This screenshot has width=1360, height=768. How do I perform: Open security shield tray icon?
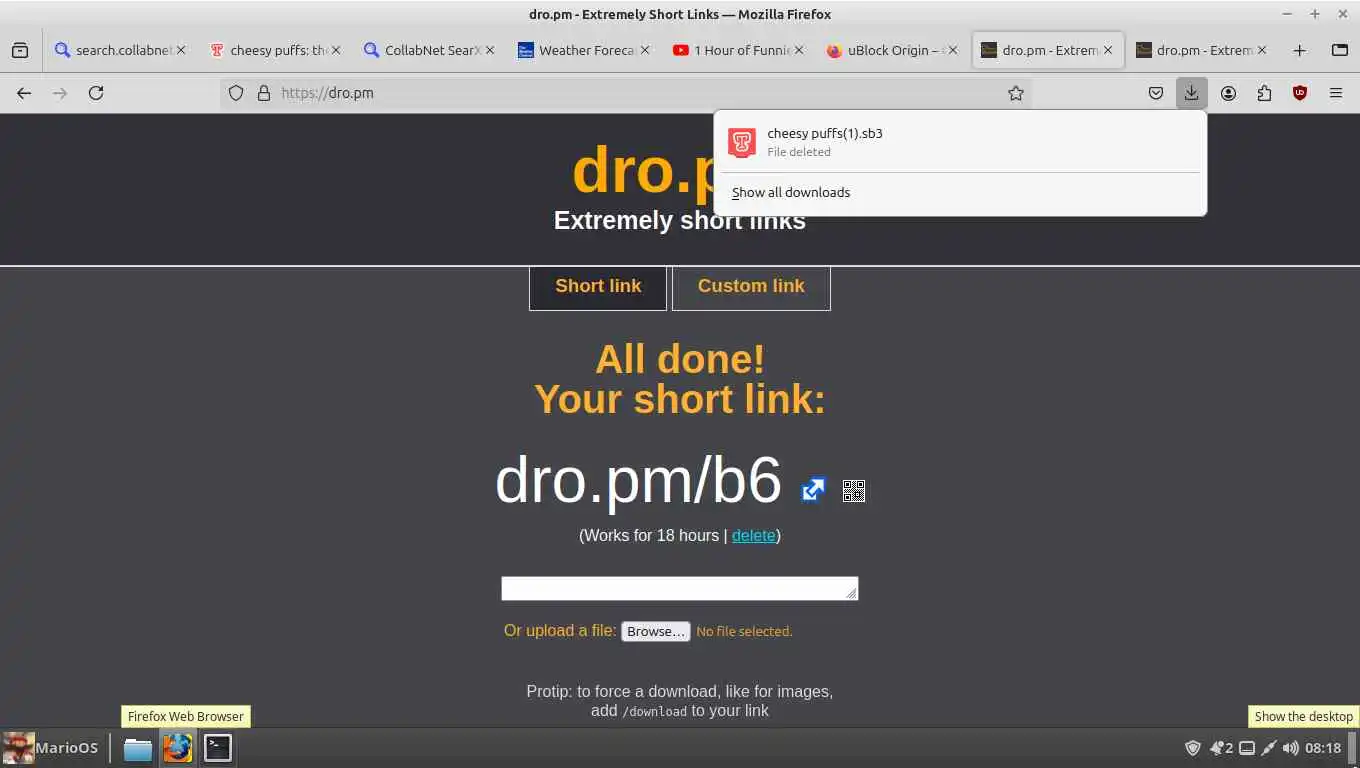tap(1192, 747)
